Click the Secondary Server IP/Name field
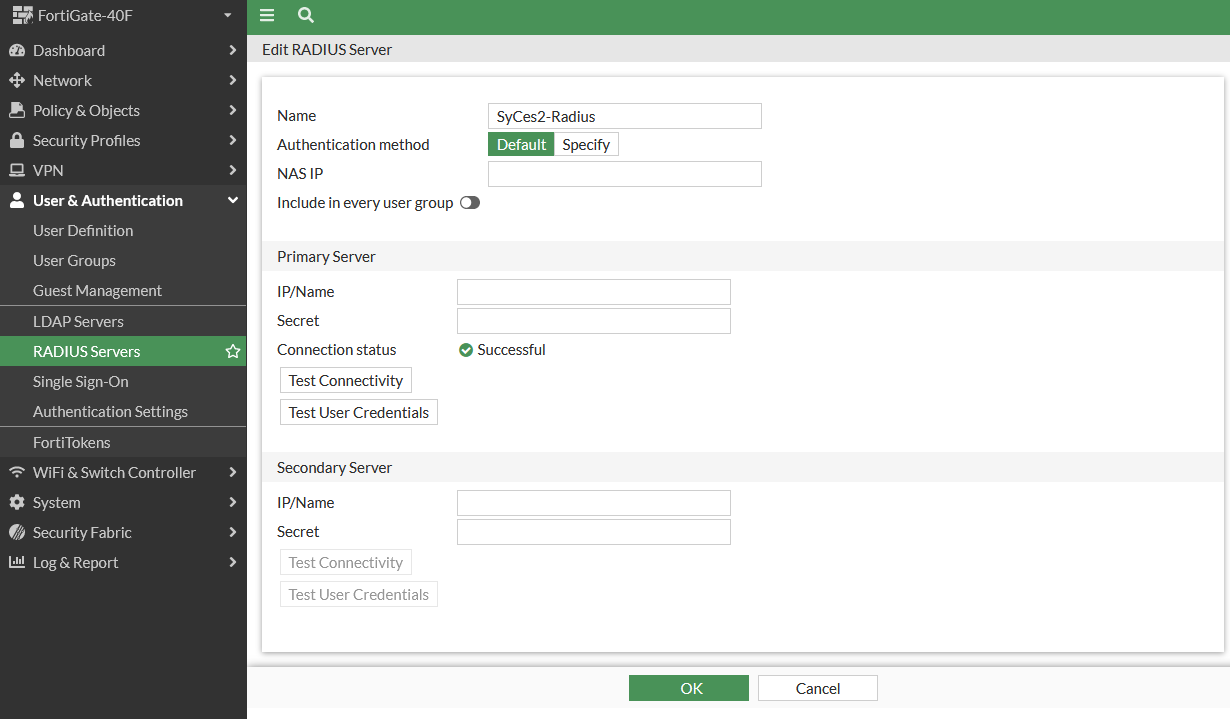This screenshot has width=1230, height=719. (594, 503)
